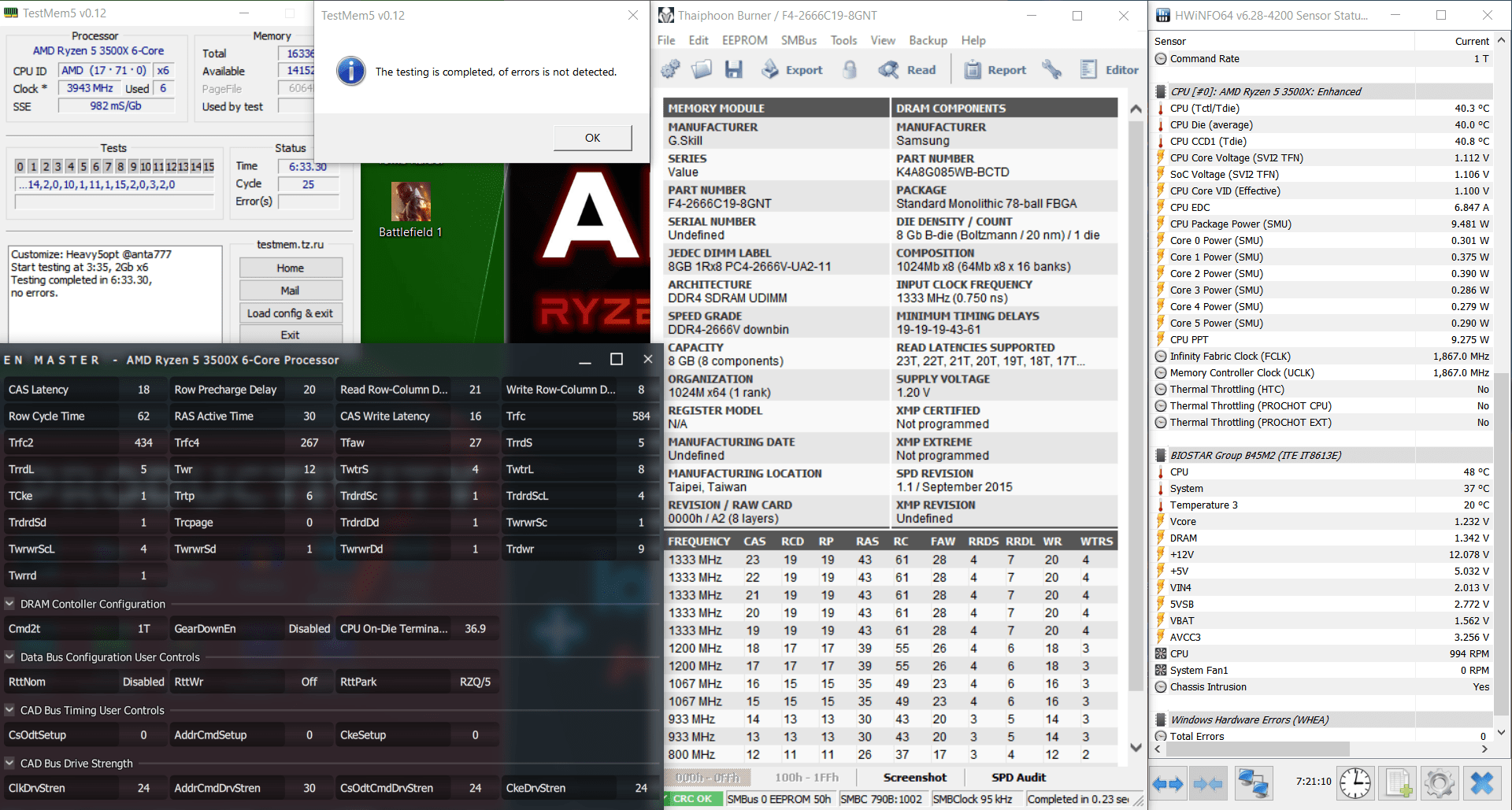Click HWiNFO network monitors icon
The image size is (1512, 810).
tap(1253, 783)
